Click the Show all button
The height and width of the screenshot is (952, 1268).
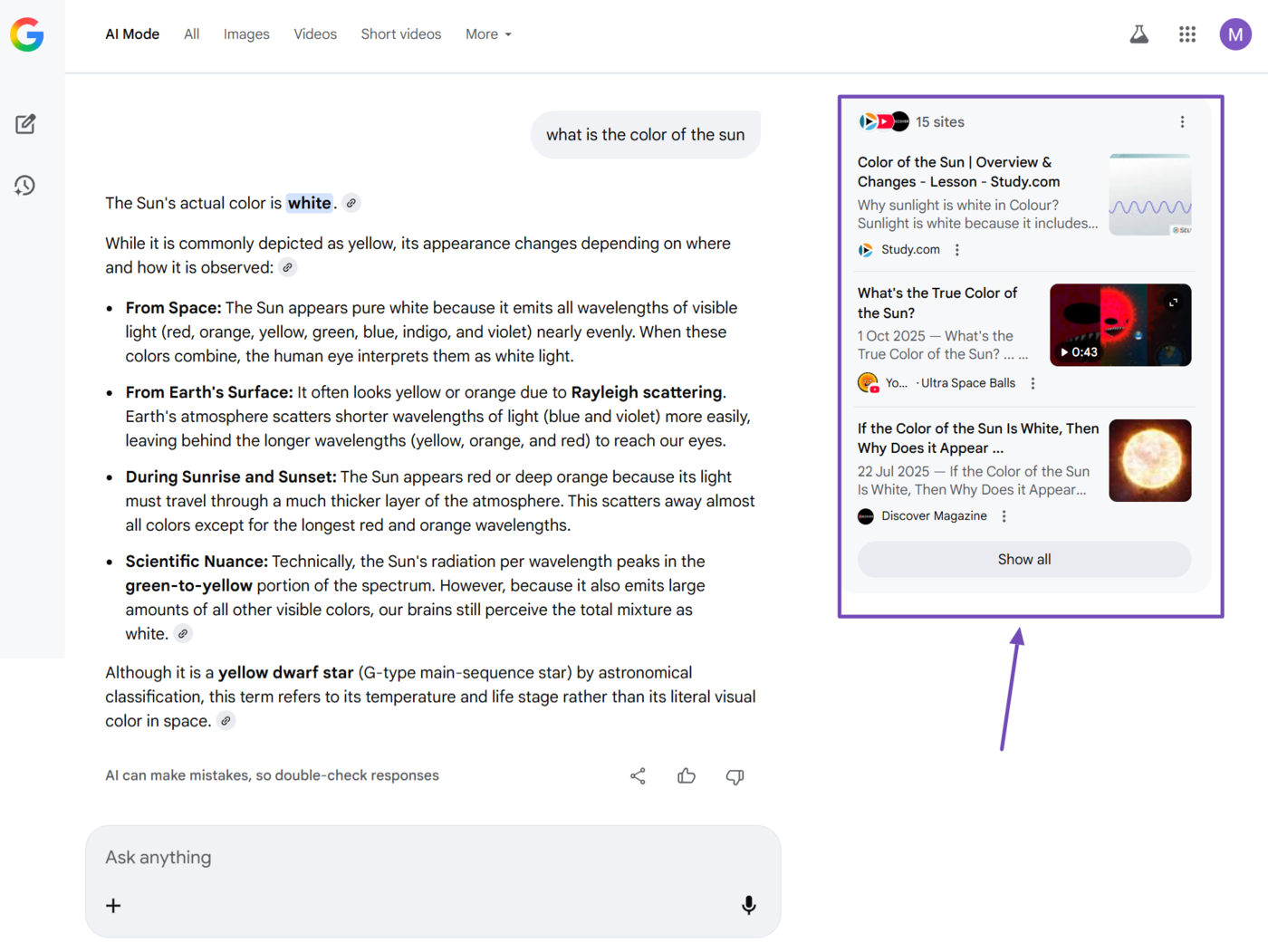click(x=1023, y=559)
